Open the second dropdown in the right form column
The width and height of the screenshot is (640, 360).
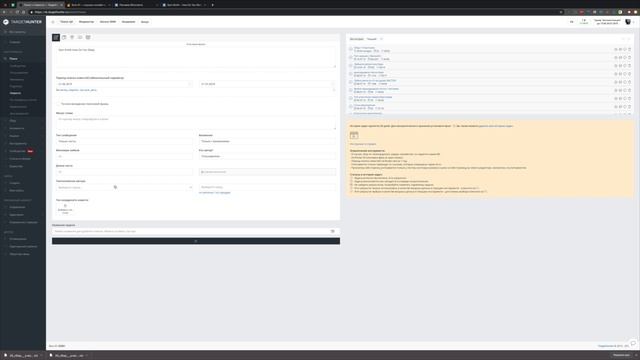coord(267,156)
